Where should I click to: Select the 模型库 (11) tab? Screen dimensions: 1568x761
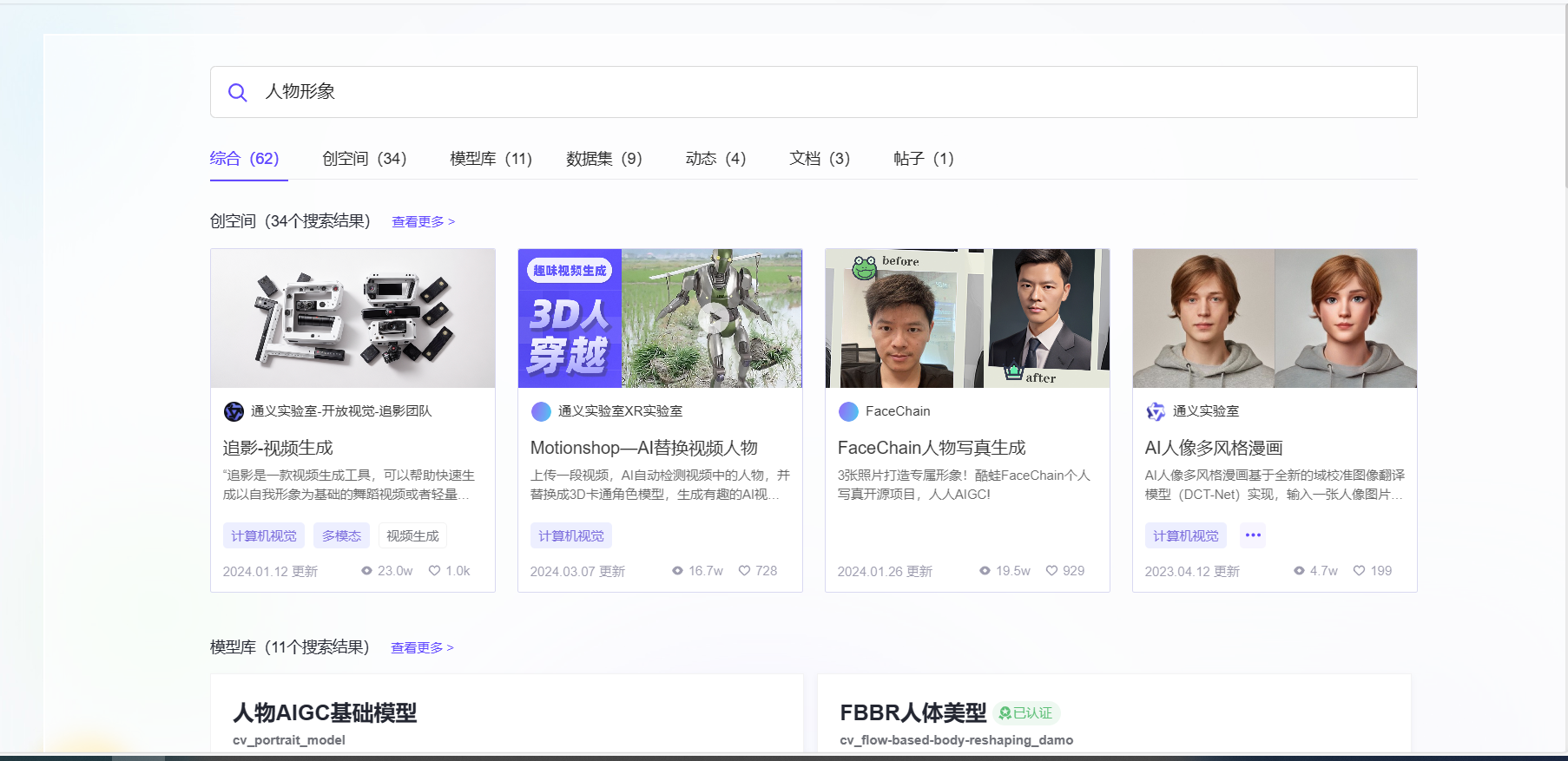click(x=491, y=159)
